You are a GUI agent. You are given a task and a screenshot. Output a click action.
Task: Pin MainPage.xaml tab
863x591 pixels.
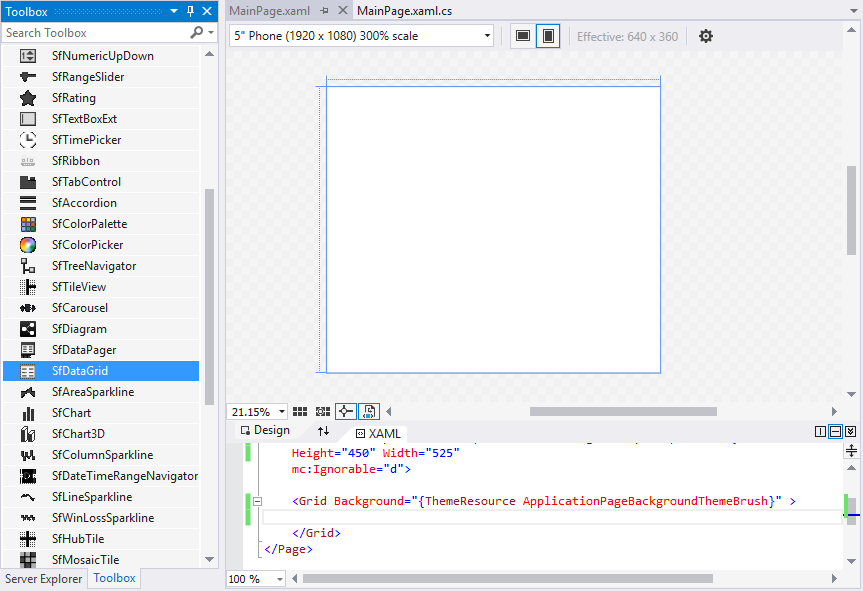coord(325,11)
